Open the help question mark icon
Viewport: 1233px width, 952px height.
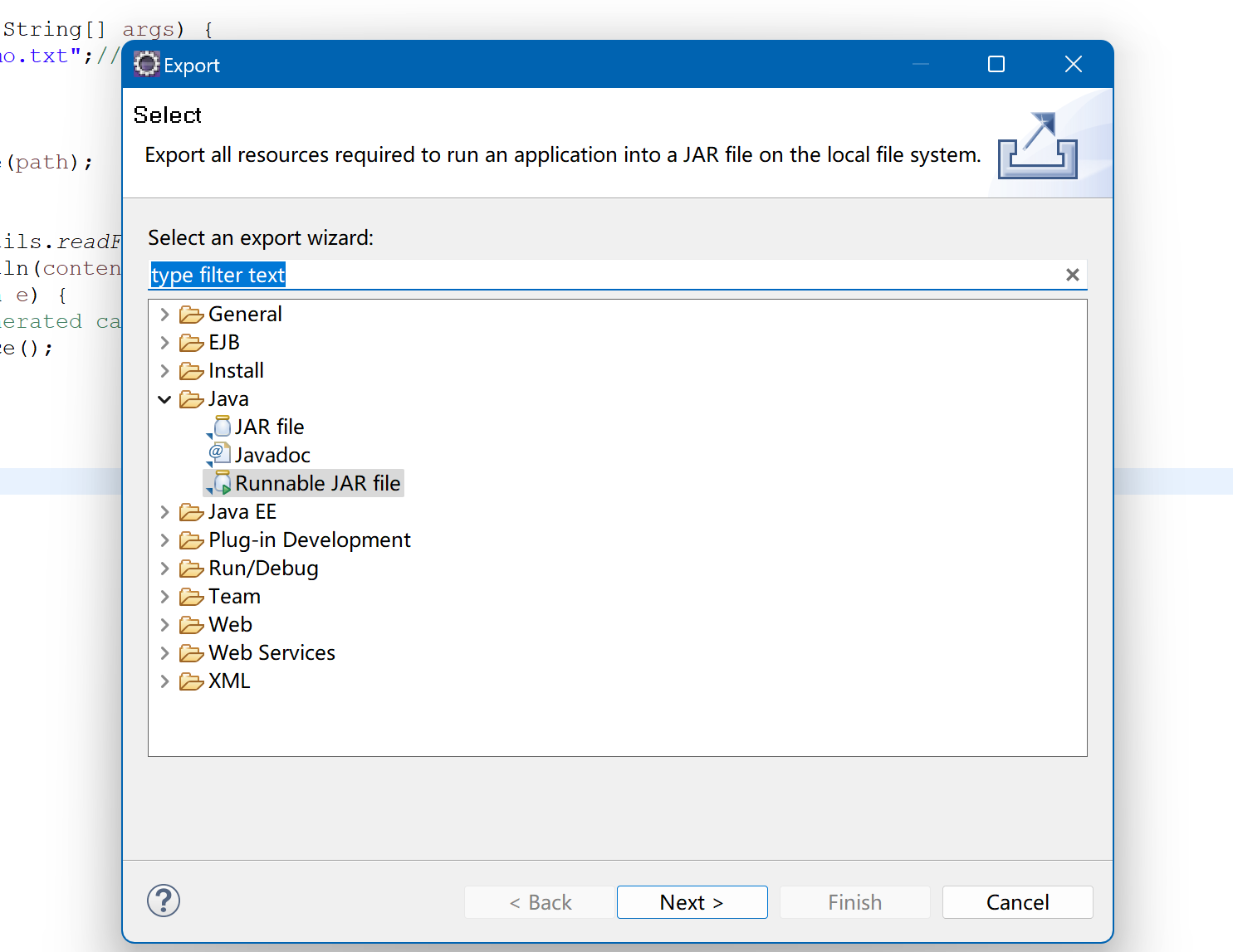(164, 901)
